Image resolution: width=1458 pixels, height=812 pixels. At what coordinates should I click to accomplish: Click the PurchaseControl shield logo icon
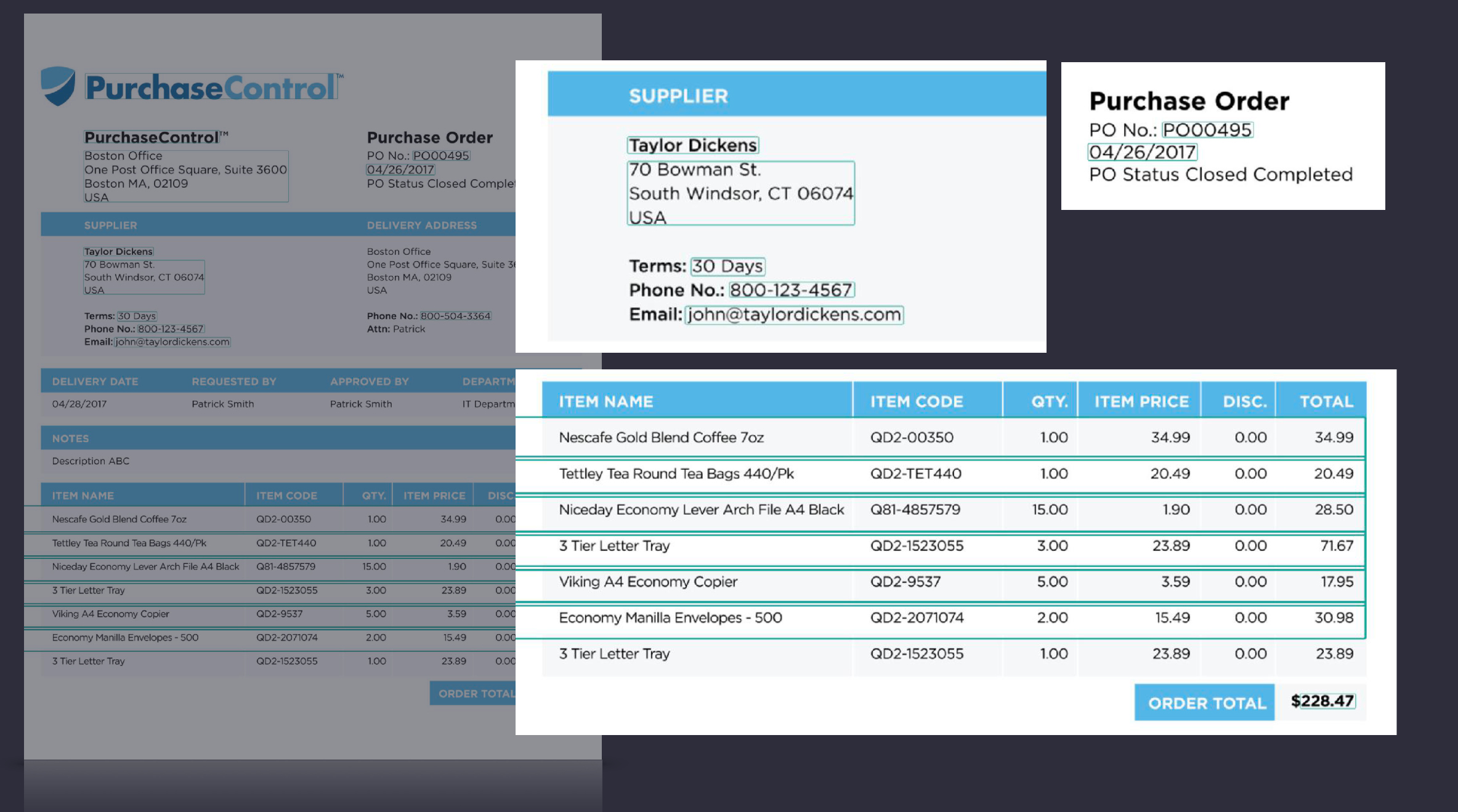coord(58,86)
